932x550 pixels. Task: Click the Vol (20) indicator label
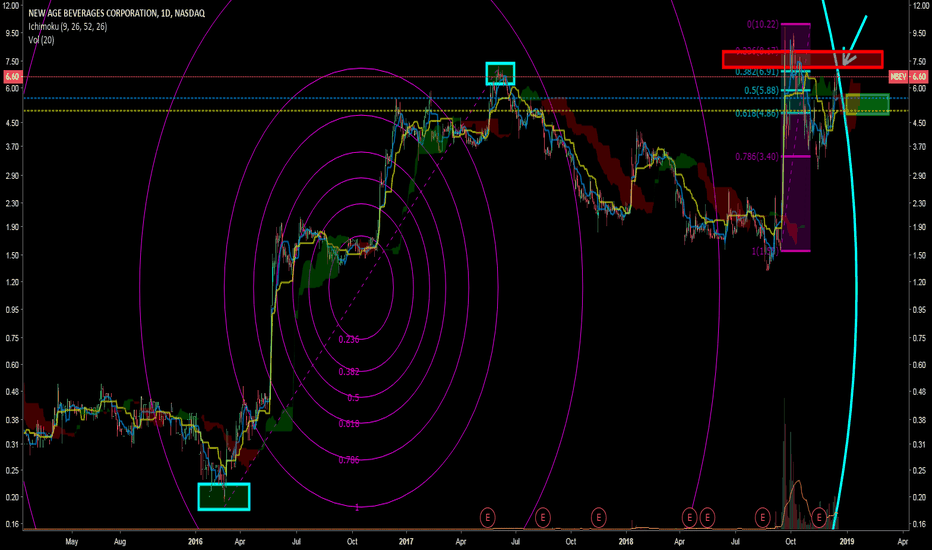(41, 40)
